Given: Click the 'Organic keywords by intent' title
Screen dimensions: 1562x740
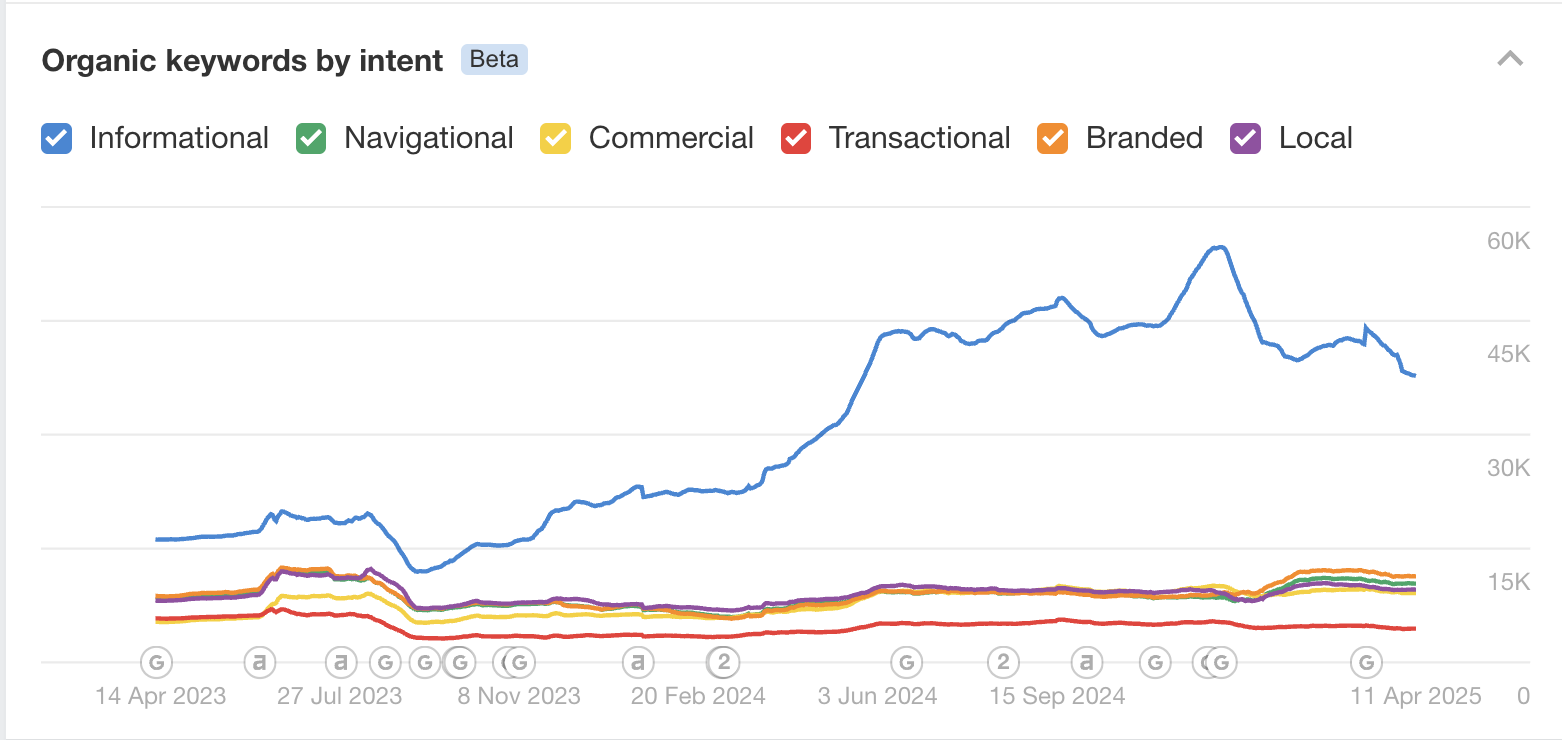Looking at the screenshot, I should click(x=242, y=61).
